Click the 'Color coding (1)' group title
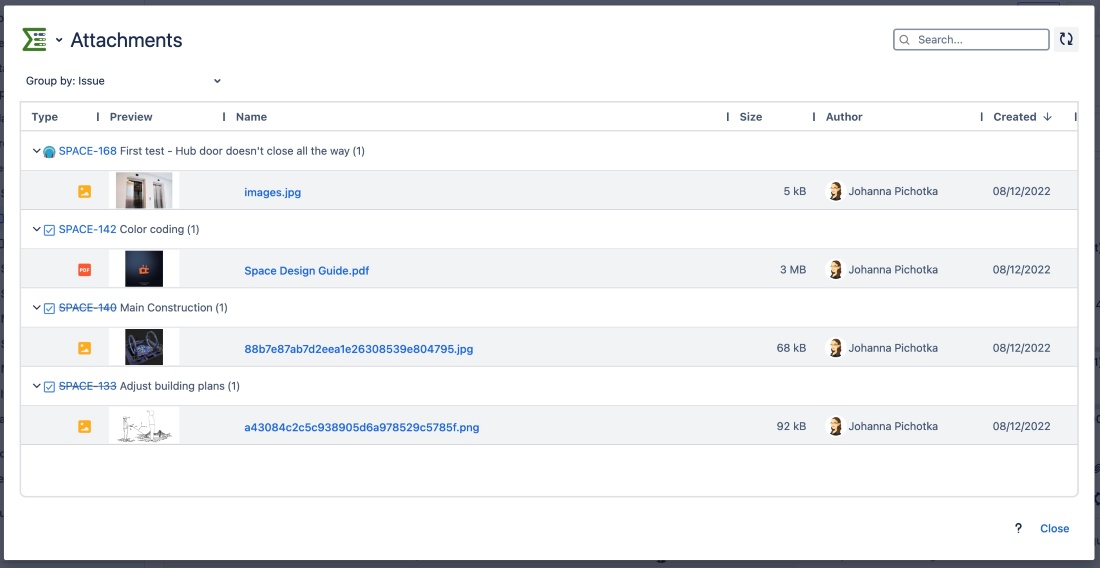 [x=159, y=229]
